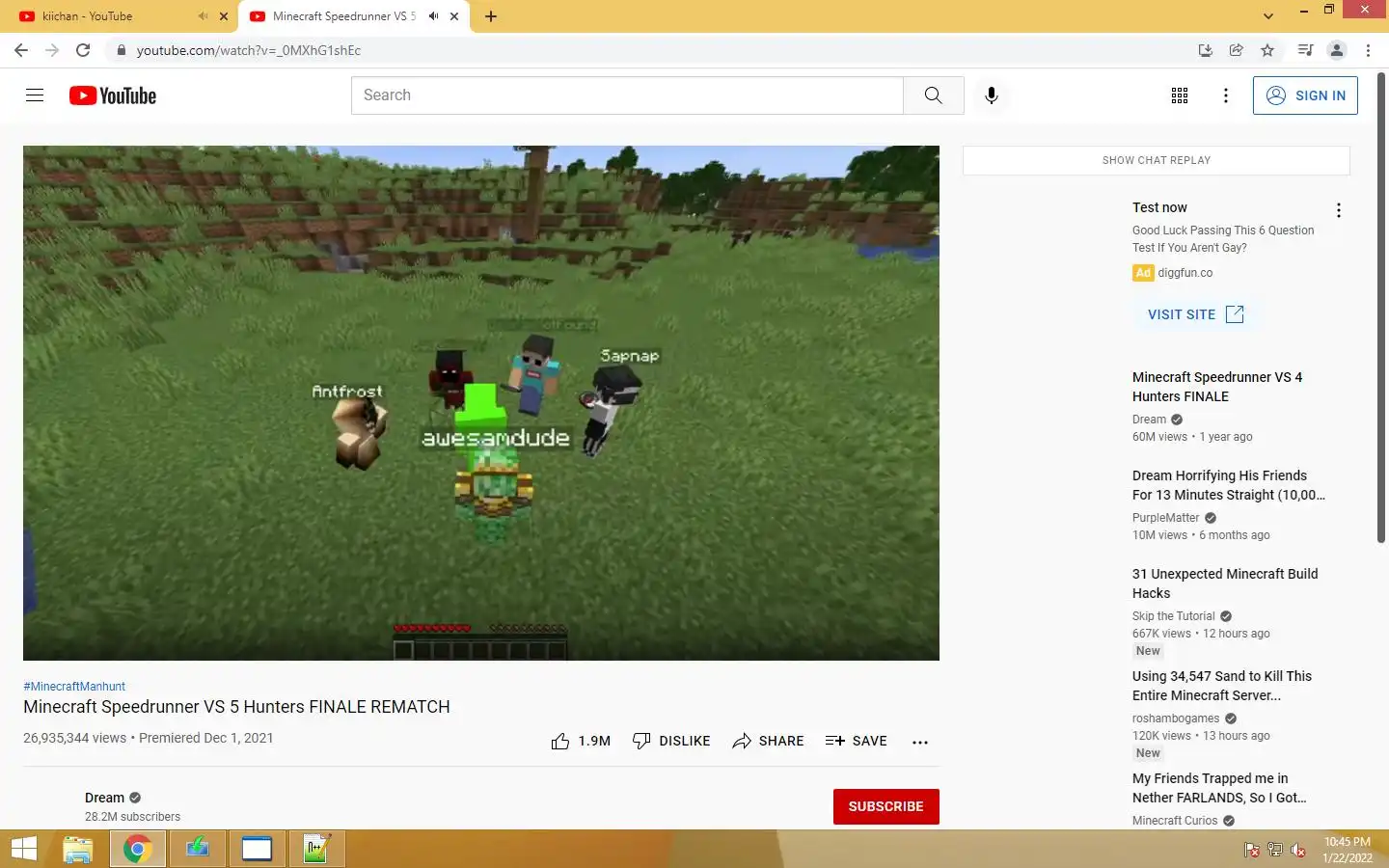Activate voice search microphone icon
Viewport: 1389px width, 868px height.
pyautogui.click(x=991, y=95)
